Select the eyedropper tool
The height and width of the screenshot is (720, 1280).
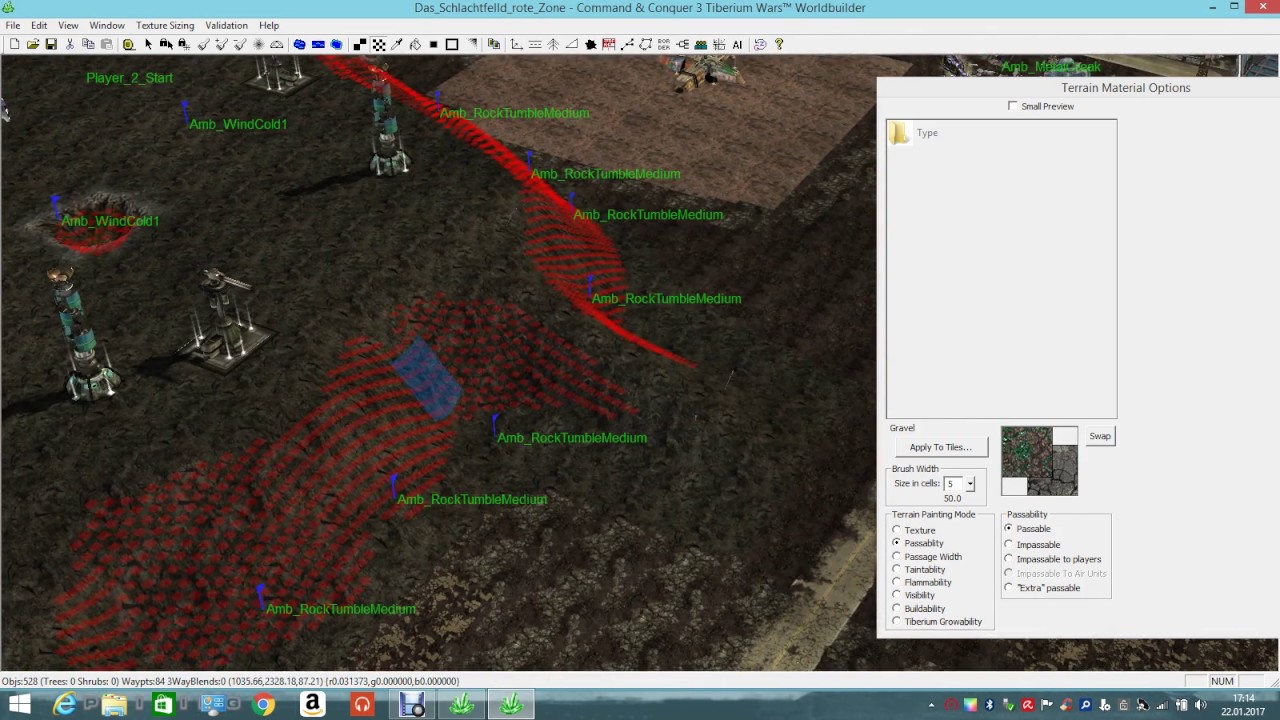click(x=396, y=44)
